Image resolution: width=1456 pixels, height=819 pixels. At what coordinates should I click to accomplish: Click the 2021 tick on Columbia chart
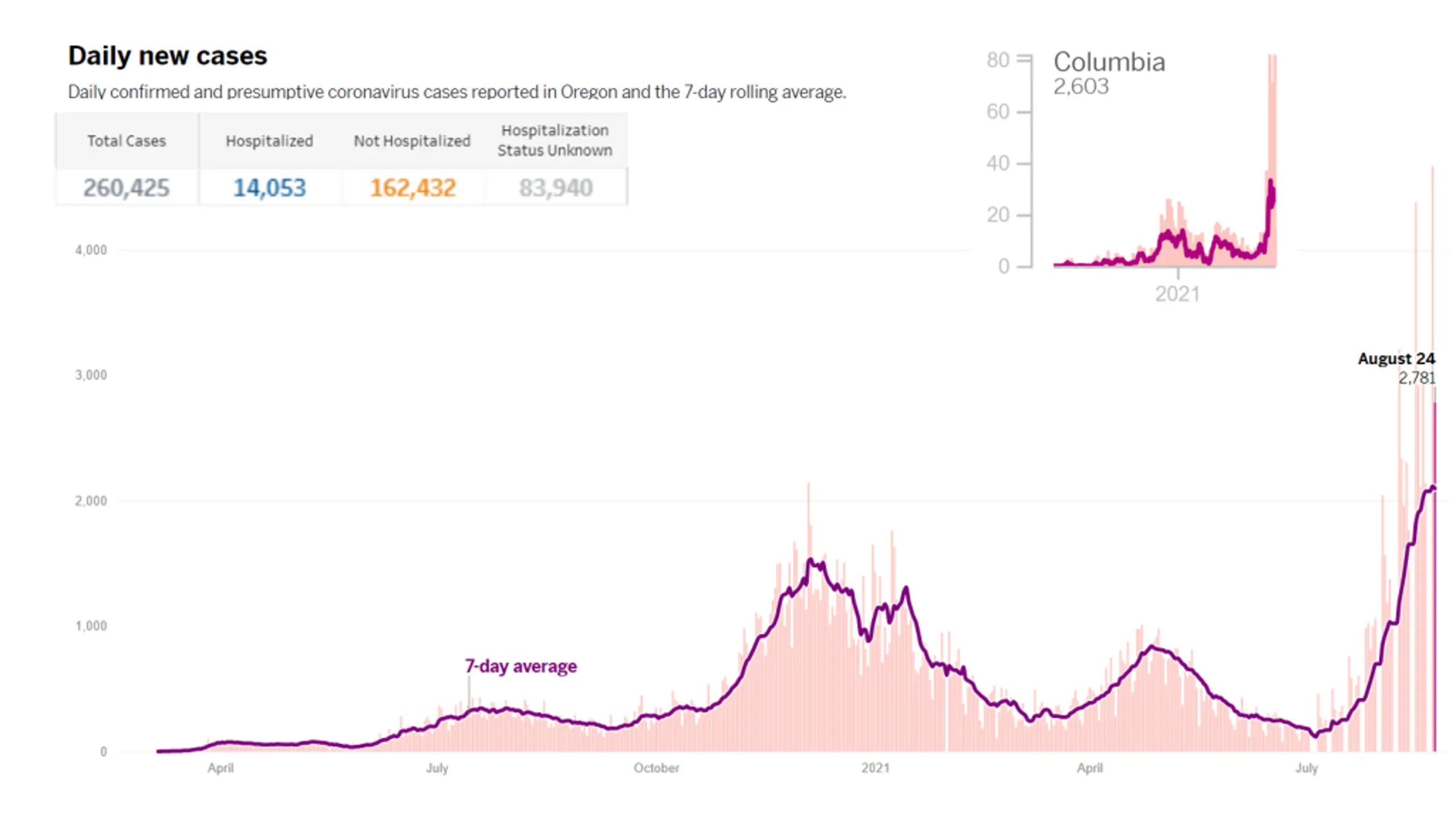click(x=1177, y=294)
